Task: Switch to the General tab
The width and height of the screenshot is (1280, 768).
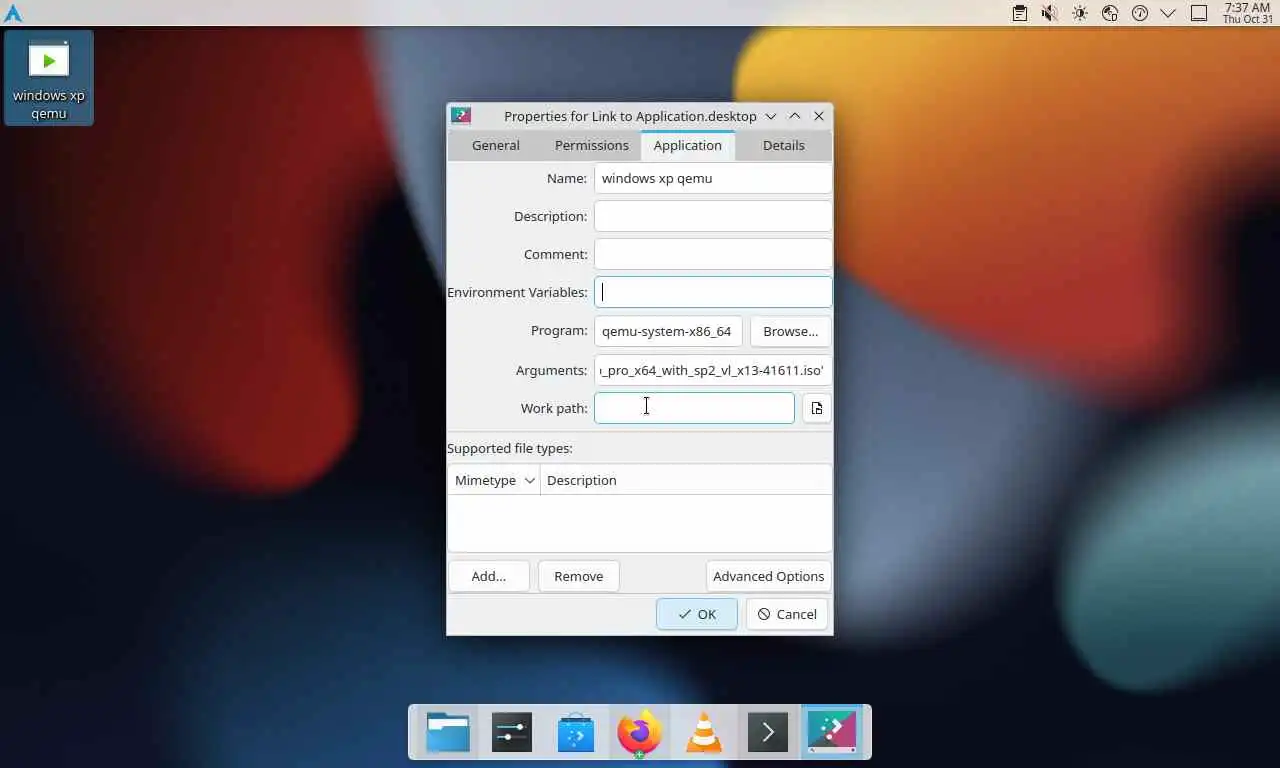Action: [496, 145]
